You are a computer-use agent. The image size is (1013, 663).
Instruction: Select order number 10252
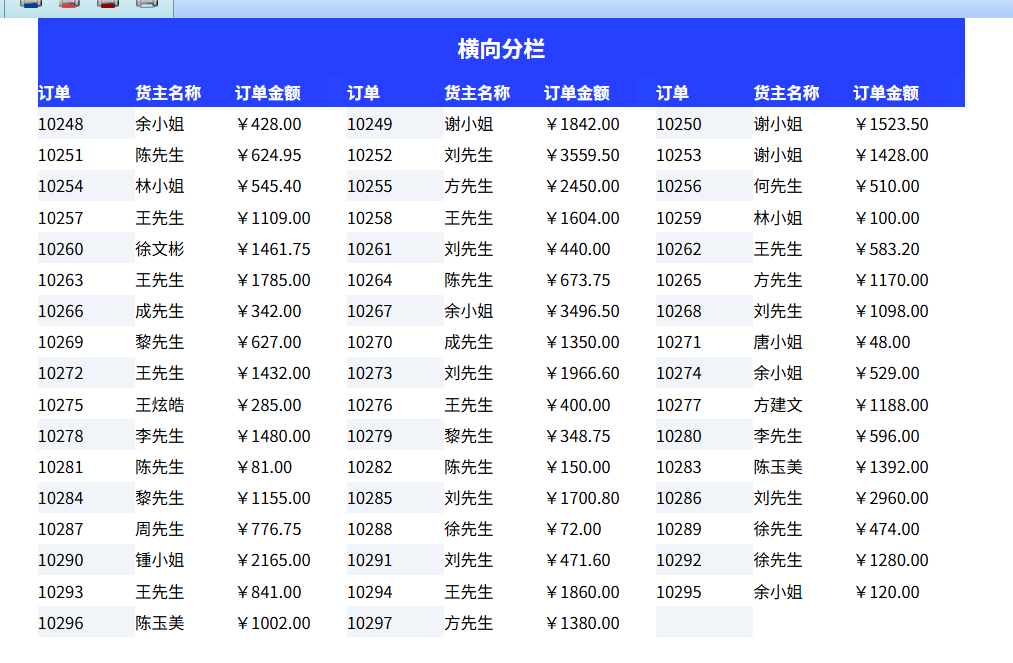[370, 155]
